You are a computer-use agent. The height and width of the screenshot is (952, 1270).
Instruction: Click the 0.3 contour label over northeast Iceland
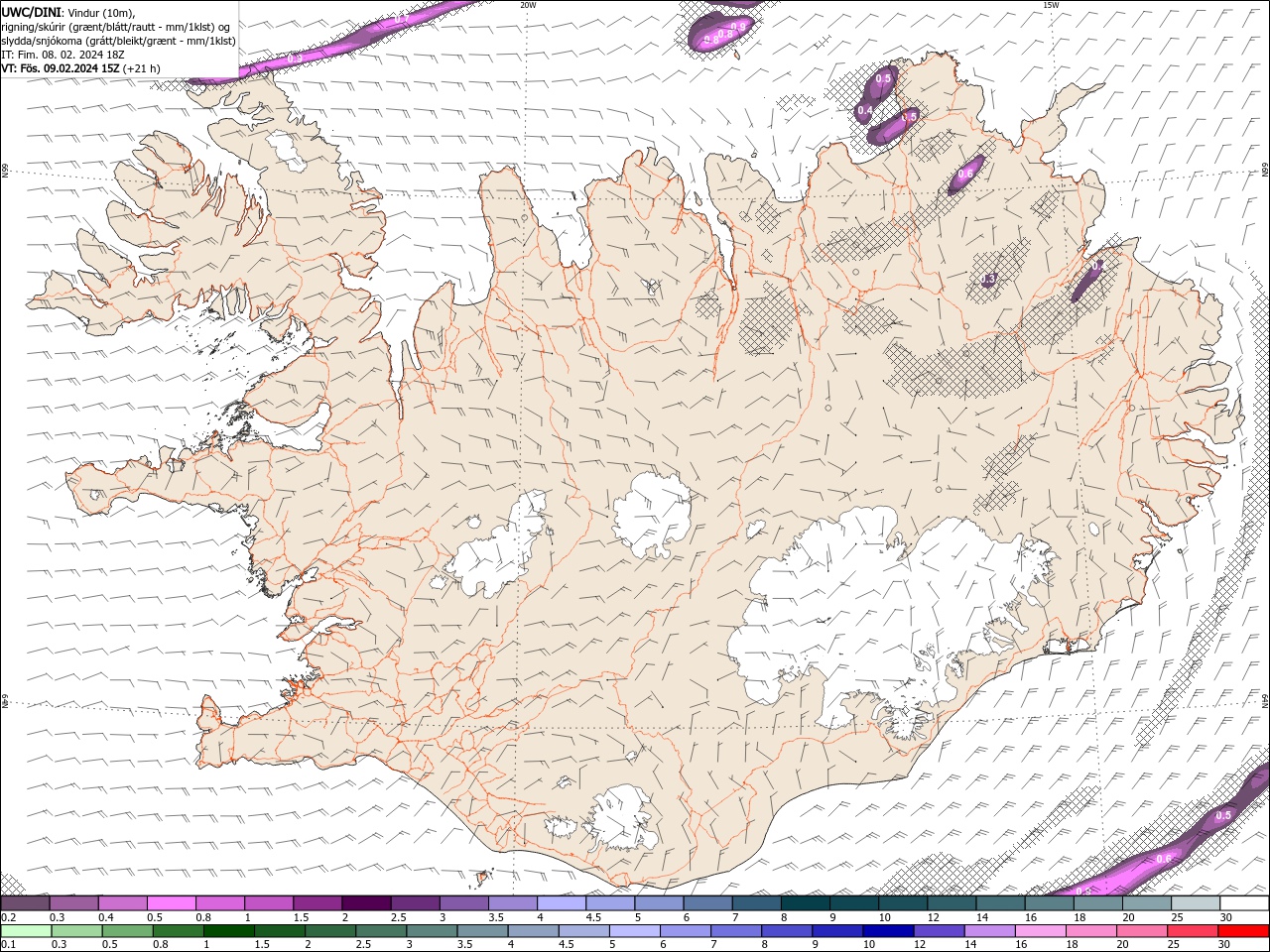click(988, 280)
